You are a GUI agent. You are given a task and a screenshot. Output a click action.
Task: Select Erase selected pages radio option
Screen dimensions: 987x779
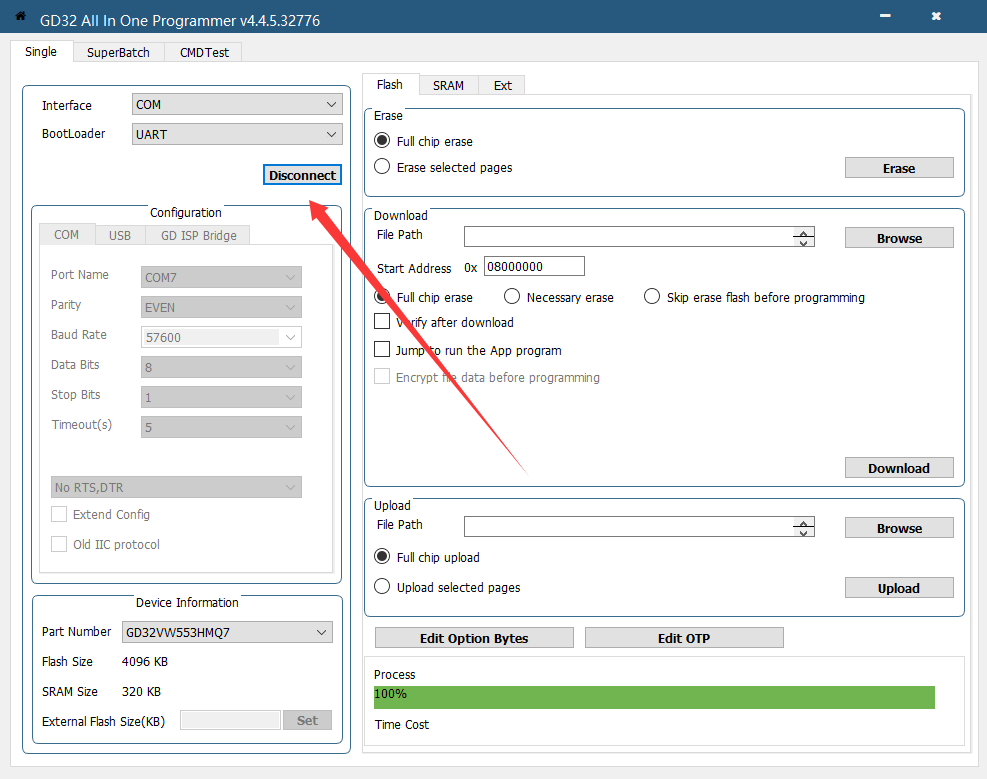pos(382,167)
